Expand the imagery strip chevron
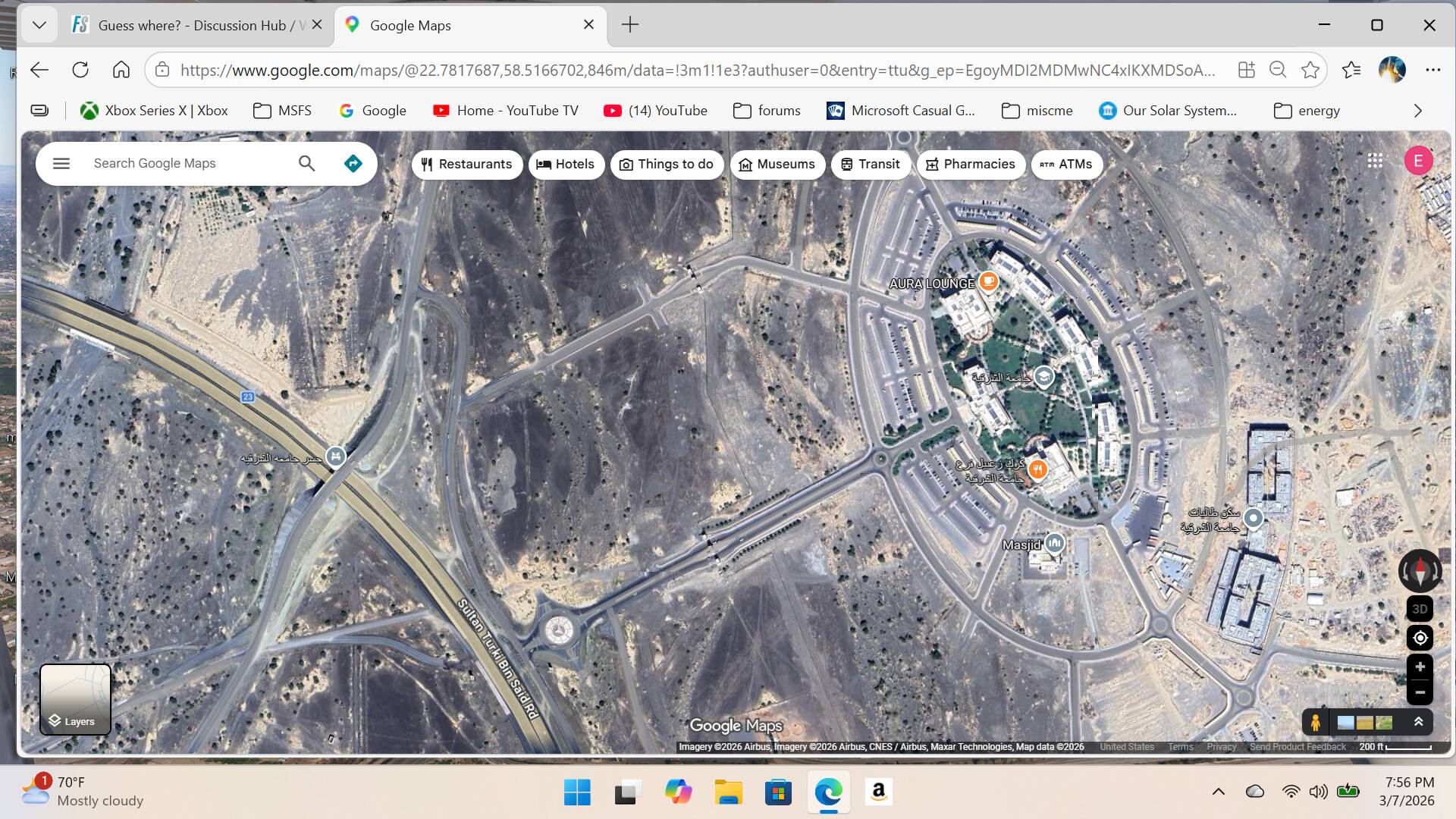The height and width of the screenshot is (819, 1456). point(1418,722)
